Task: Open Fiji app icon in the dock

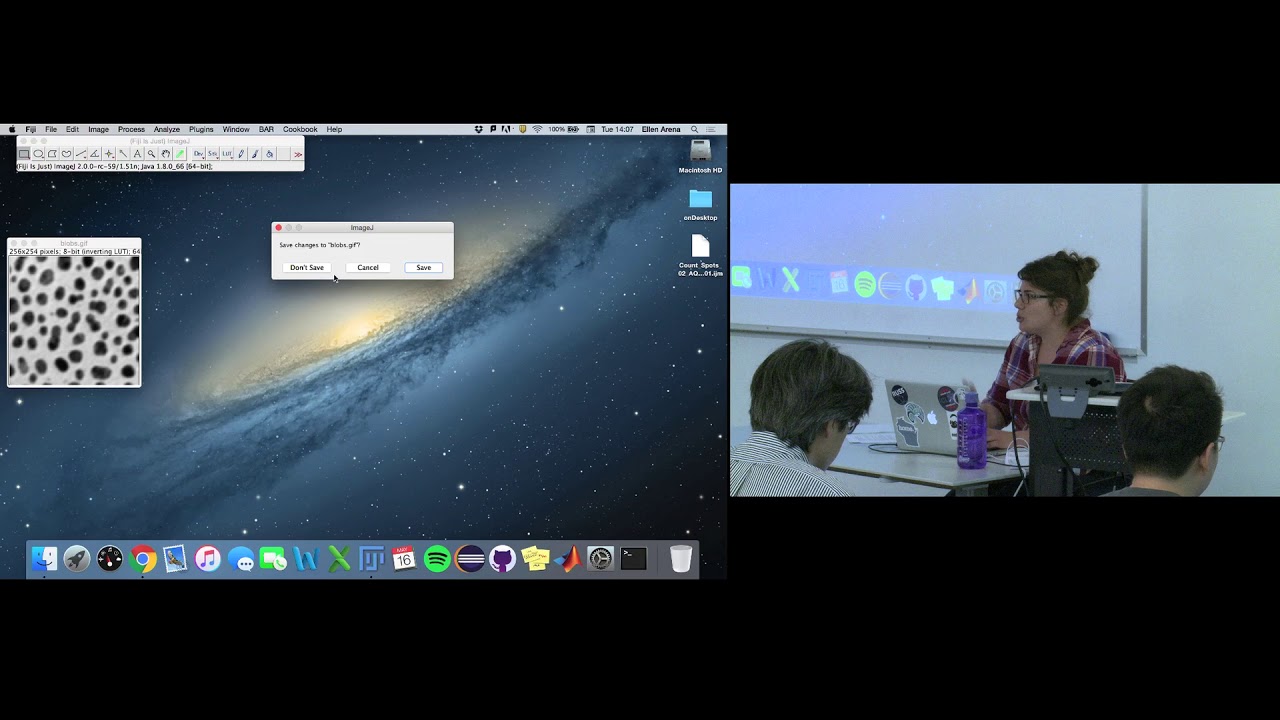Action: 371,558
